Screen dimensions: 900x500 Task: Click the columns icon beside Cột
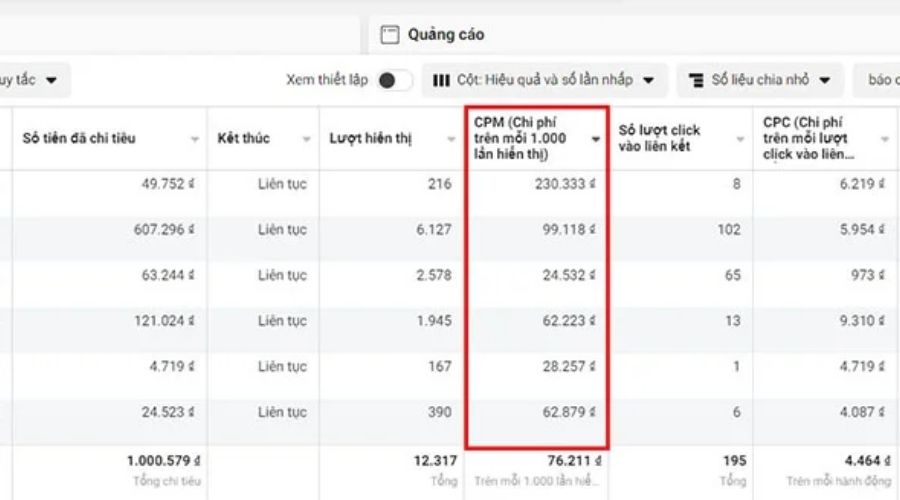click(x=441, y=80)
